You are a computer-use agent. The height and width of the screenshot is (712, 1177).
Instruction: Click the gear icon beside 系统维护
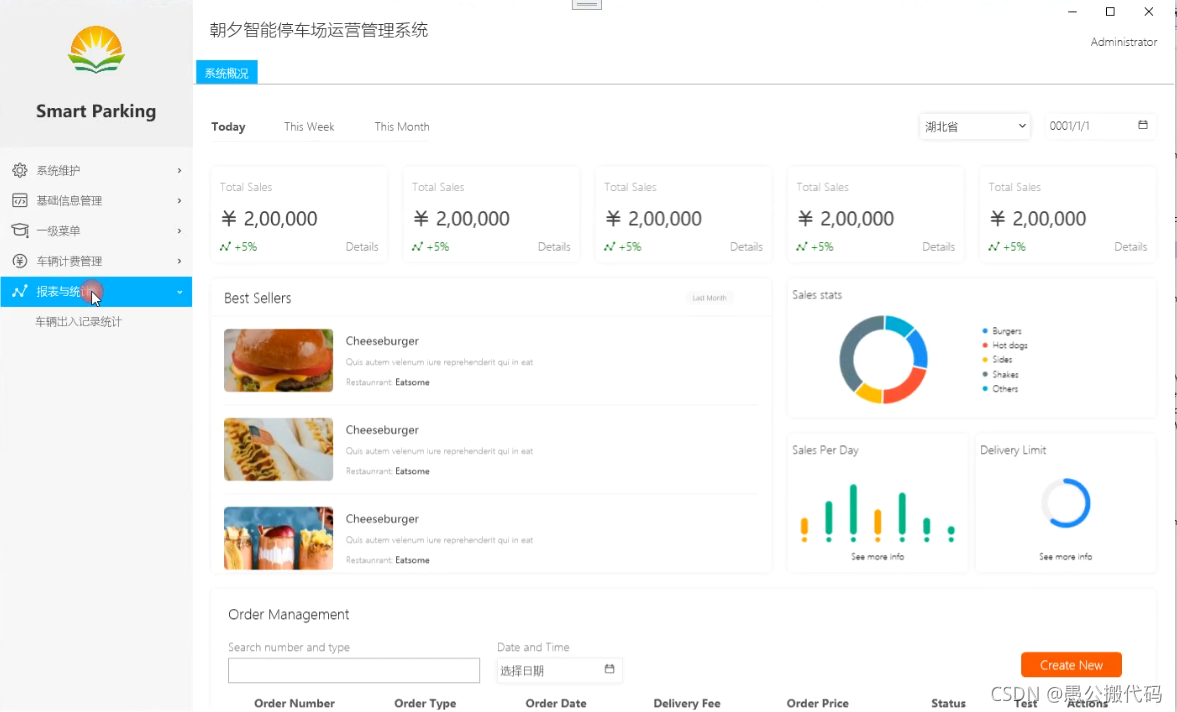pos(20,170)
